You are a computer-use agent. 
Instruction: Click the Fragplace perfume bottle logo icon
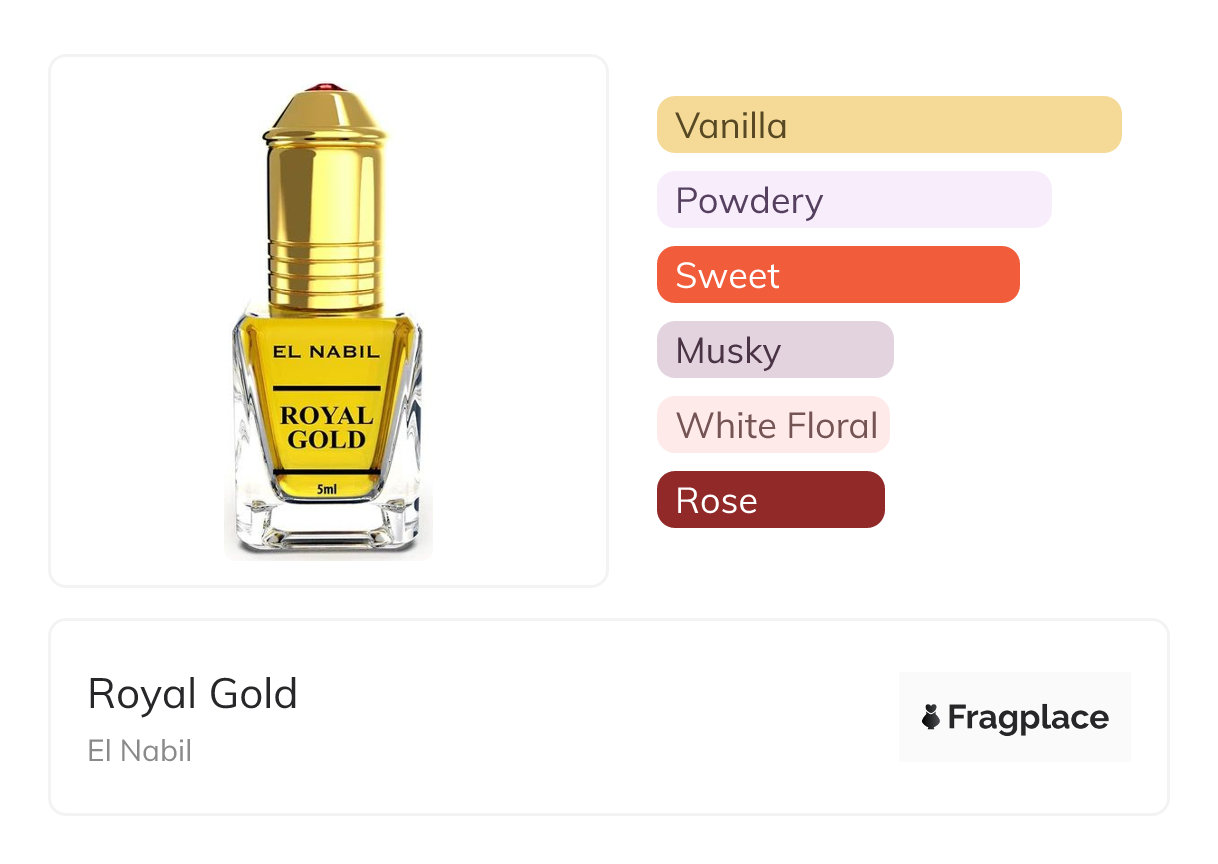(x=931, y=717)
